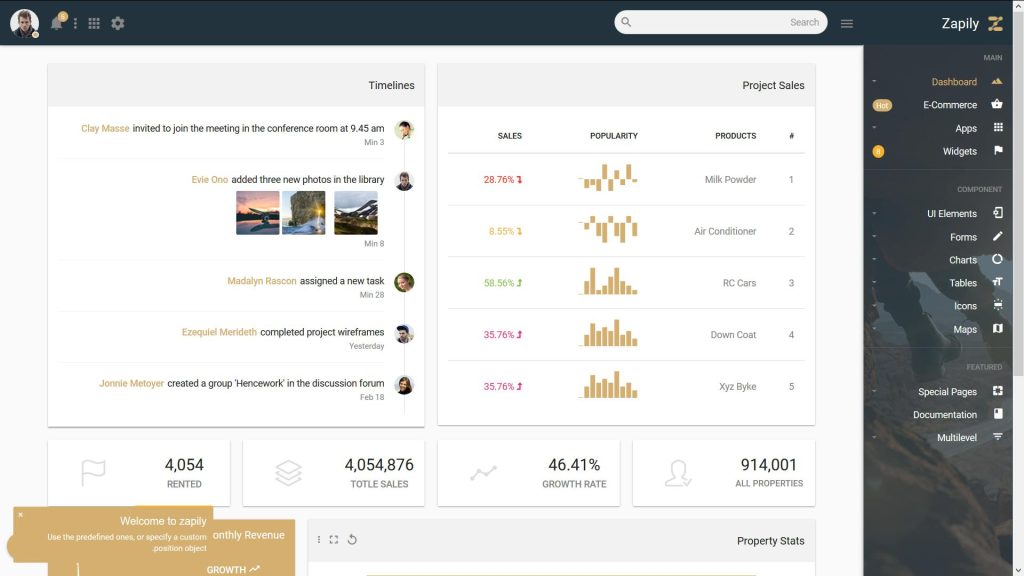
Task: Click the search input field
Action: click(x=720, y=21)
